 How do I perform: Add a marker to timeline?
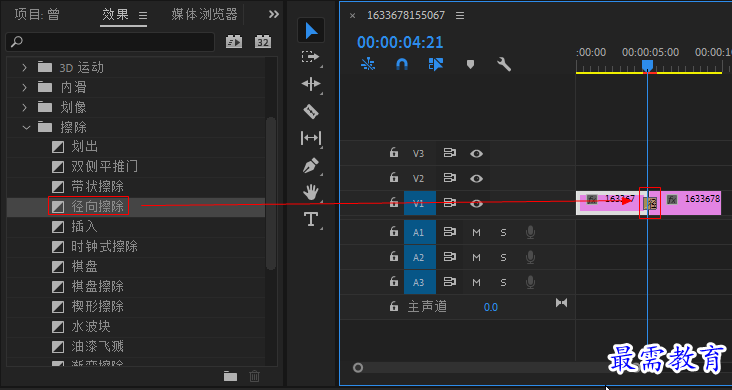pyautogui.click(x=470, y=64)
